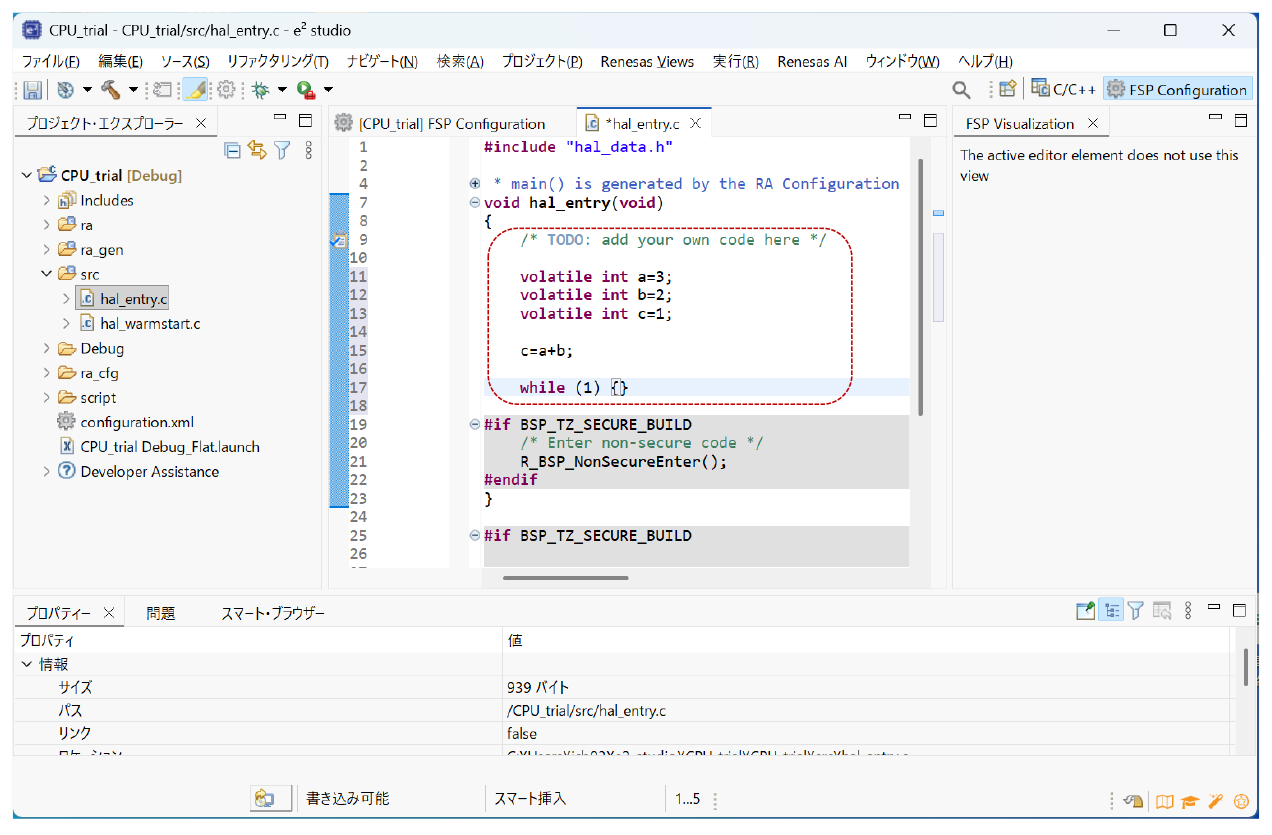Toggle Show Categories in properties panel
The image size is (1272, 835).
[1110, 611]
